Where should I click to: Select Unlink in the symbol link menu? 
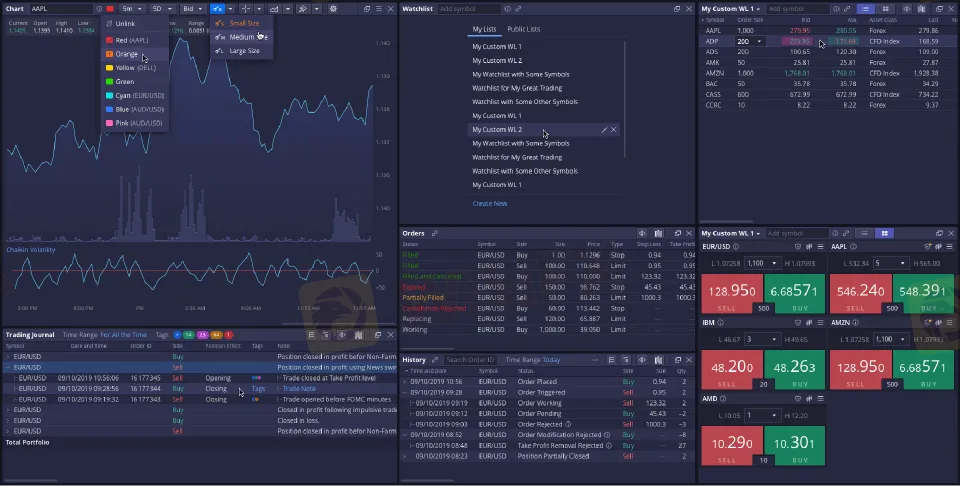tap(124, 23)
